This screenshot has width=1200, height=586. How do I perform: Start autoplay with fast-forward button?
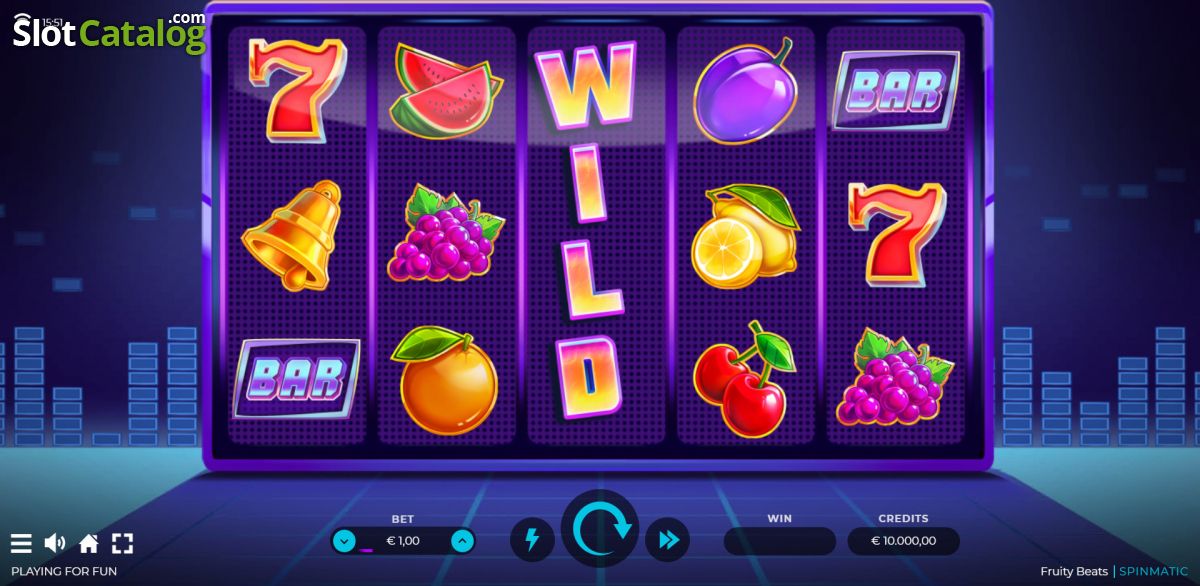coord(668,541)
